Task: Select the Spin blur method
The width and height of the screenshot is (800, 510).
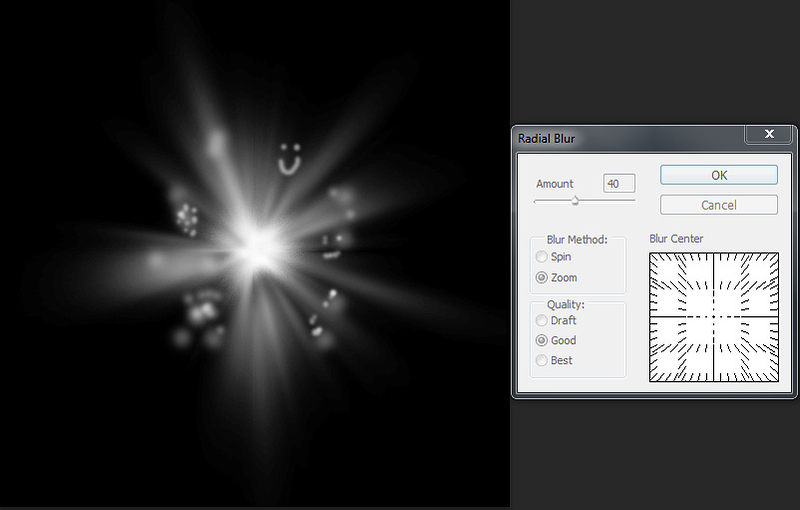Action: click(541, 257)
